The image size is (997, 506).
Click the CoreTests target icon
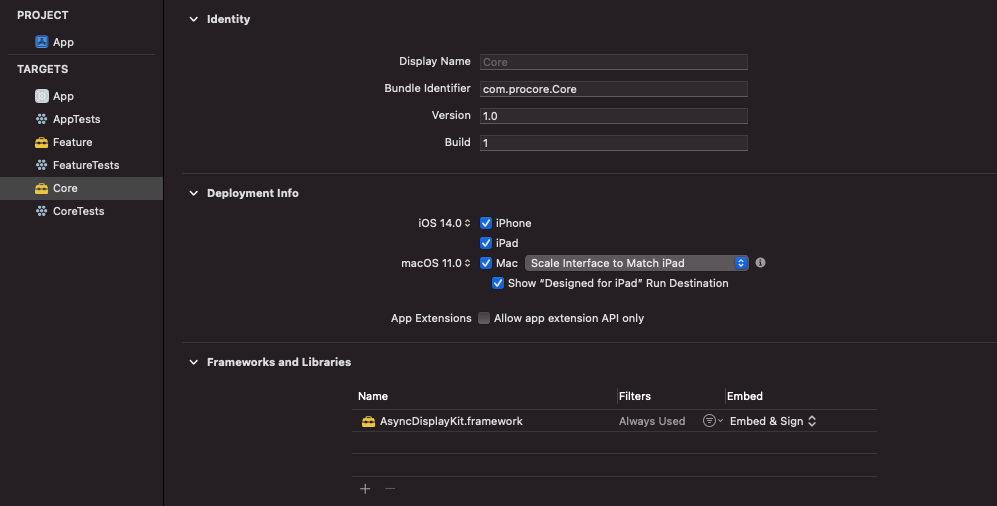click(41, 211)
